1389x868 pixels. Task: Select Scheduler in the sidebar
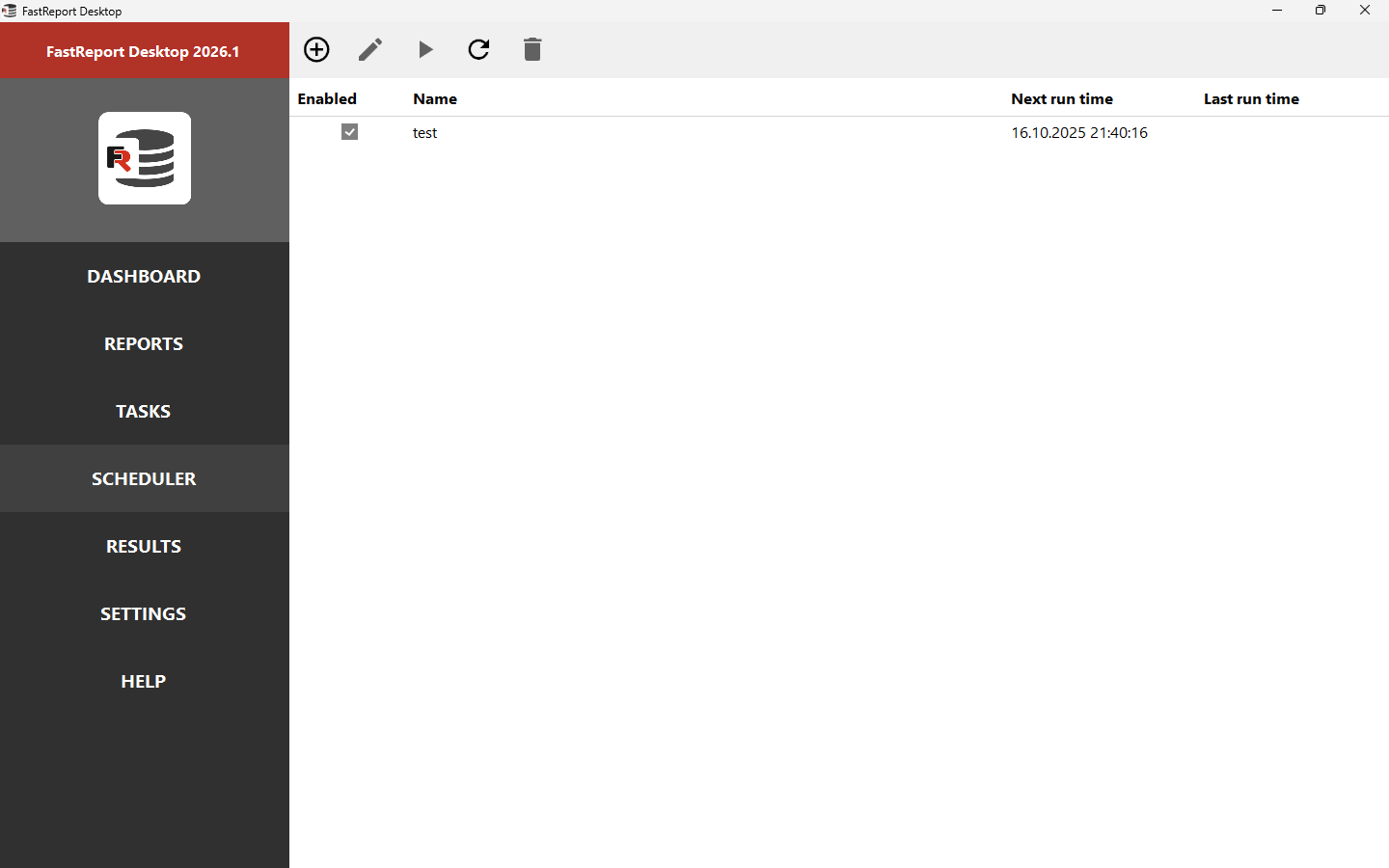click(144, 478)
